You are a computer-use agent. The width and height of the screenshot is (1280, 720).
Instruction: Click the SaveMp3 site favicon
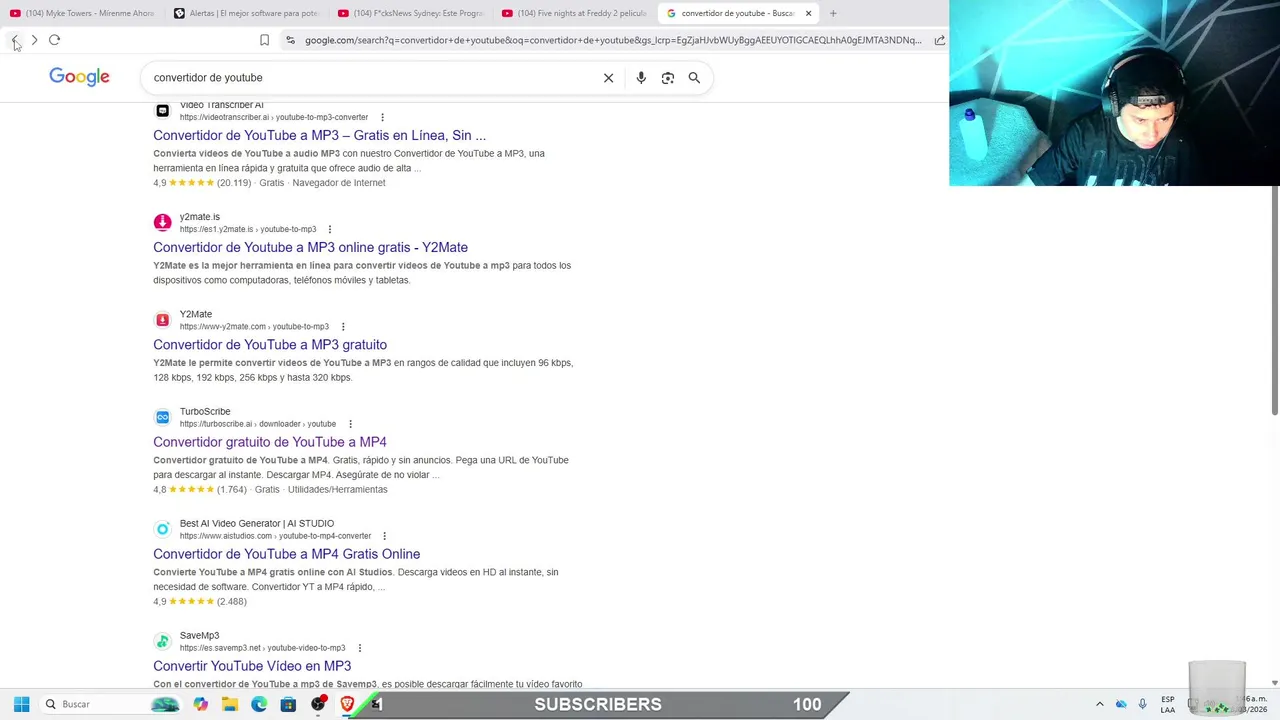(x=162, y=641)
